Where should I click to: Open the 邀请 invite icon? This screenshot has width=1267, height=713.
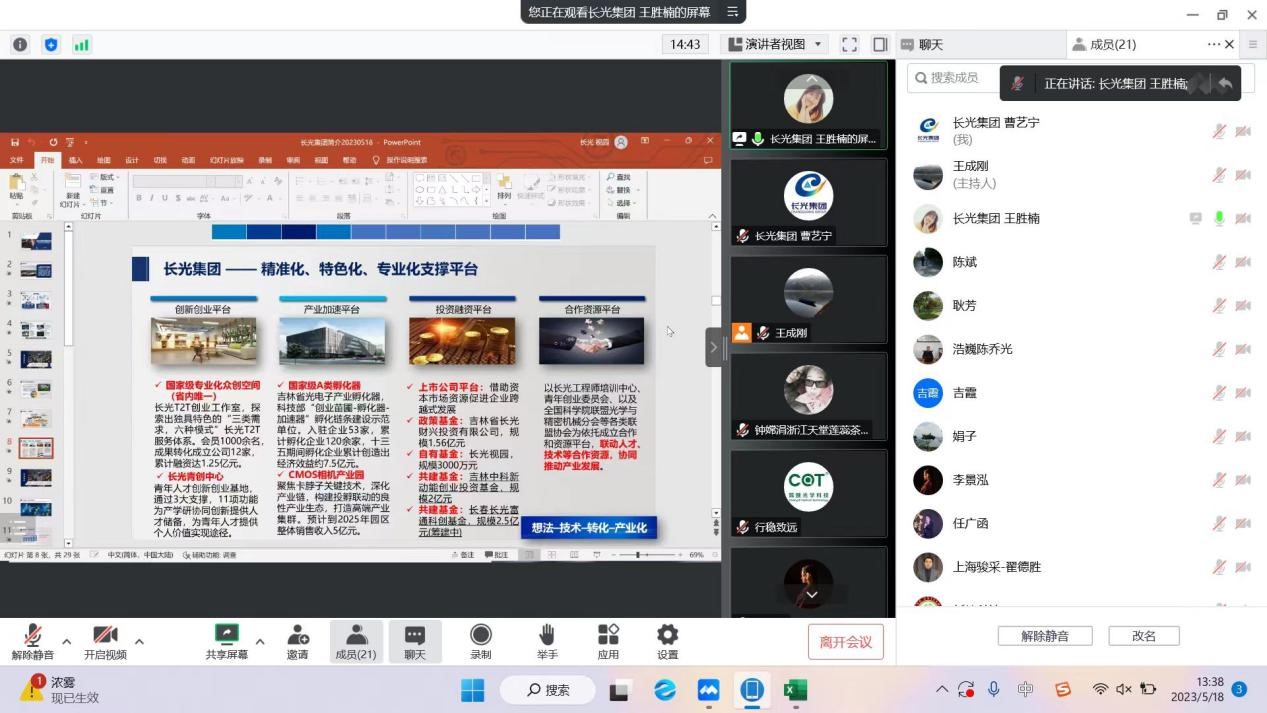point(297,641)
